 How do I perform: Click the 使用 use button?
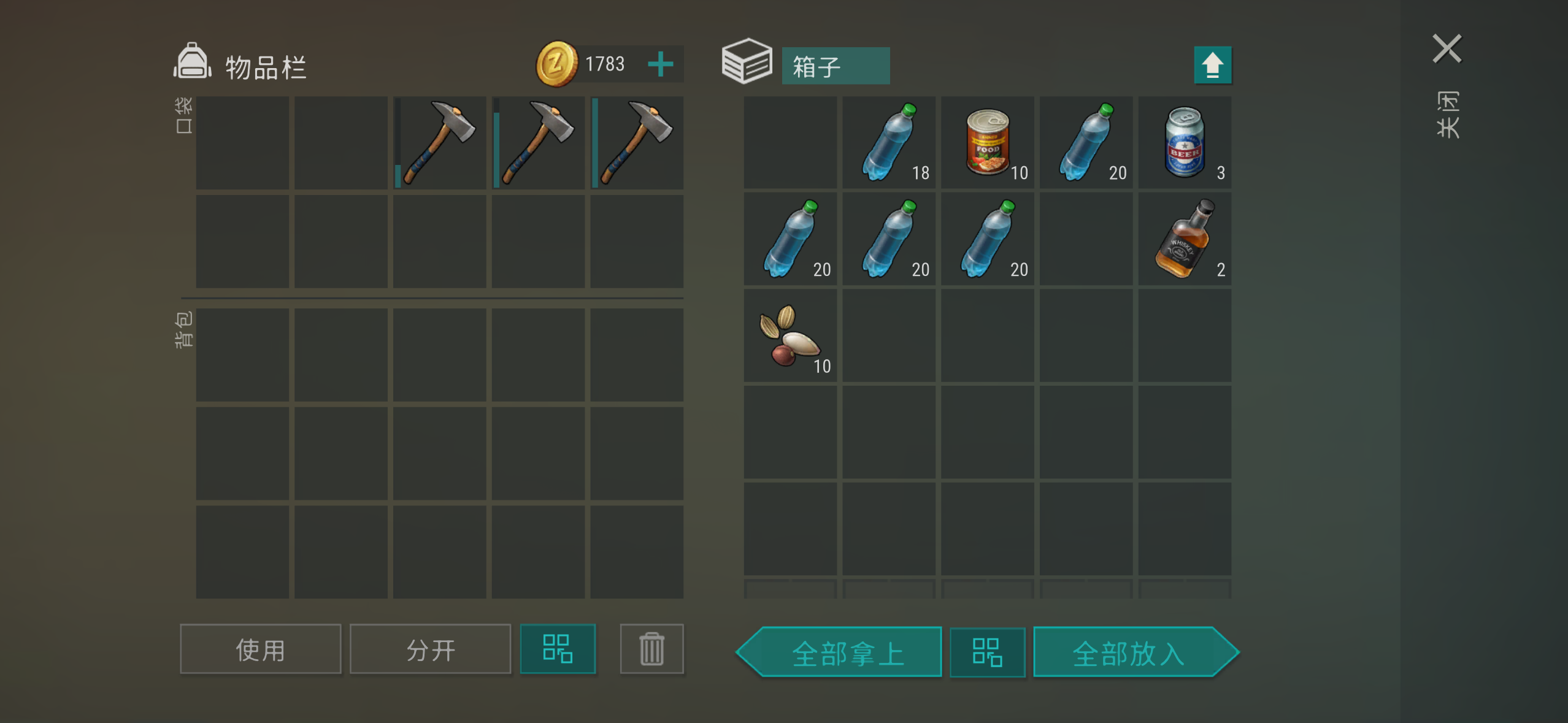(261, 649)
